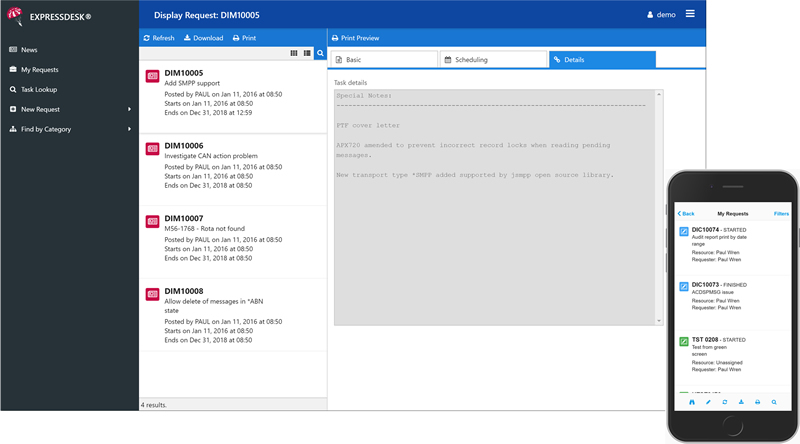Click the News newspaper icon

click(13, 50)
